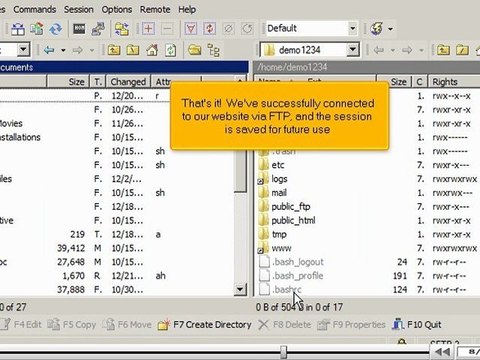Open the local Forward history dropdown arrow
The width and height of the screenshot is (480, 360).
tap(92, 51)
